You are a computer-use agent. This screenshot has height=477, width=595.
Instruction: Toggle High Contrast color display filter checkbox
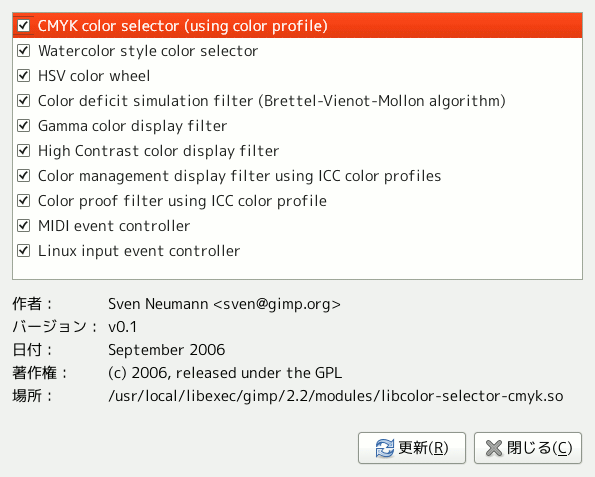tap(24, 151)
